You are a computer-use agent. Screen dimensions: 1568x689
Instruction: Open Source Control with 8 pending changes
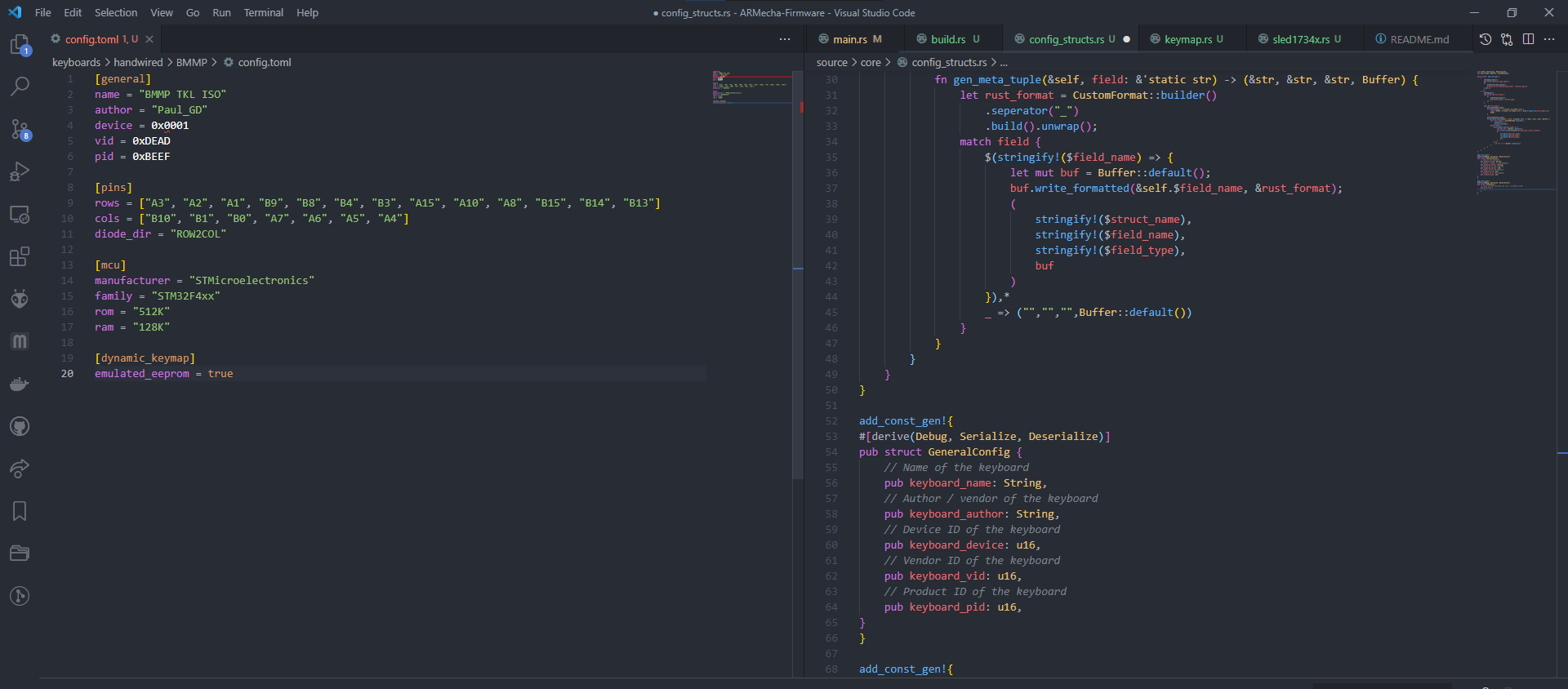coord(20,129)
